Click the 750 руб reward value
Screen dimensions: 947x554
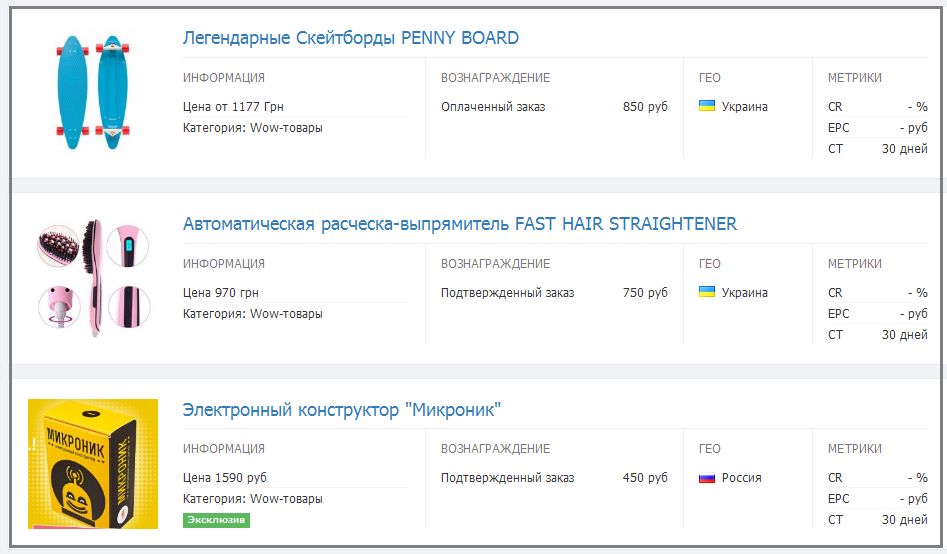pyautogui.click(x=645, y=293)
